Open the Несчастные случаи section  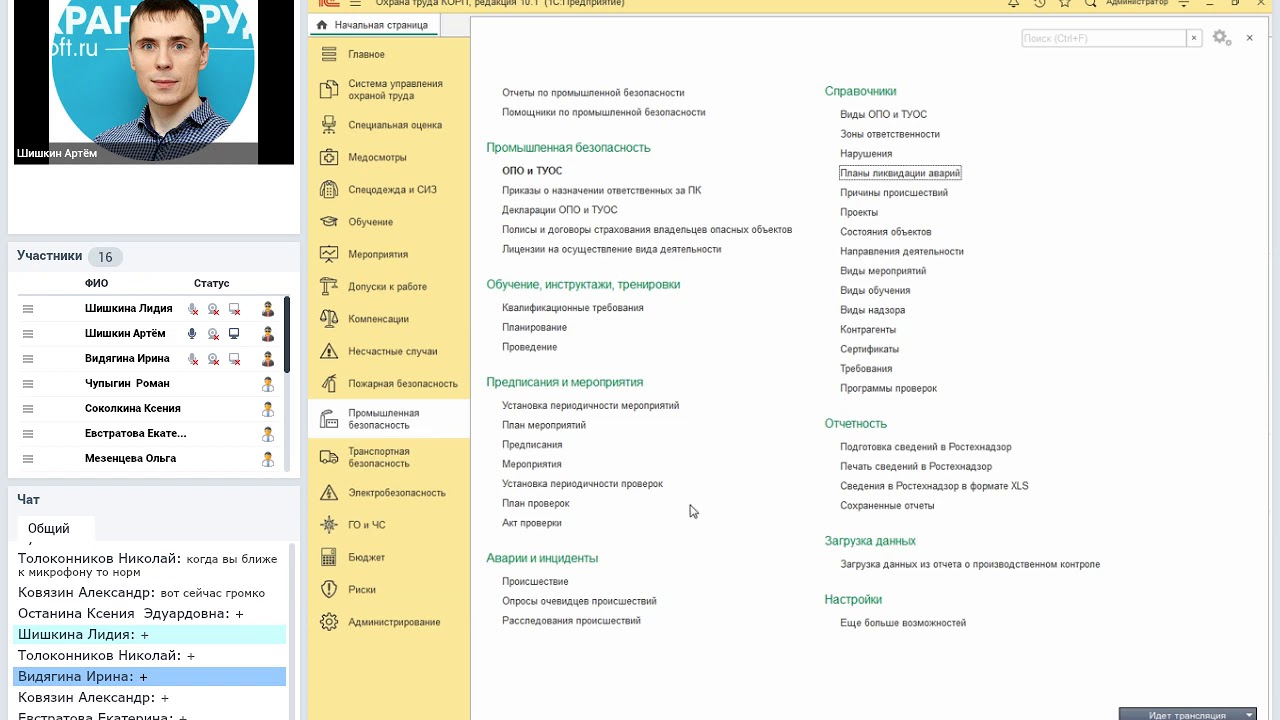tap(389, 351)
